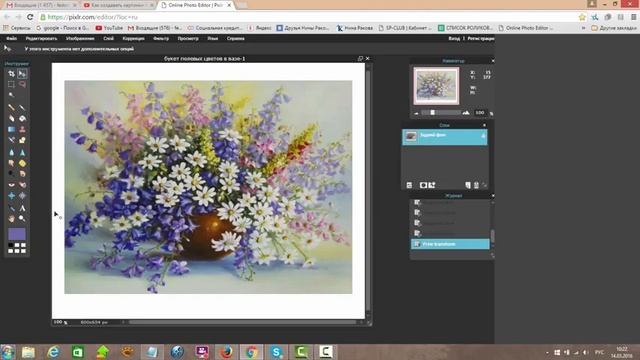
Task: Bookmark this page with the star icon
Action: click(x=582, y=17)
